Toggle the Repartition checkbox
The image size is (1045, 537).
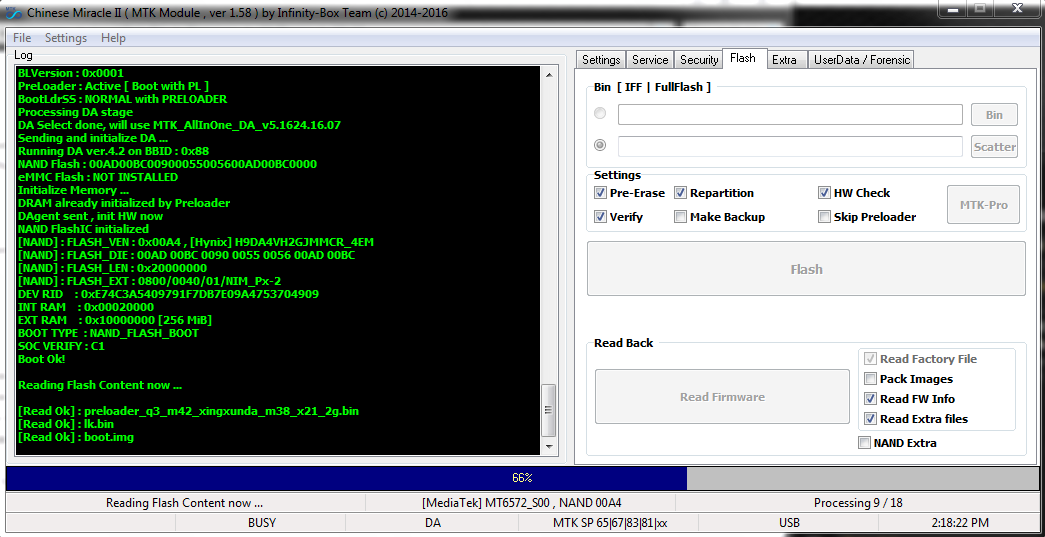[x=680, y=193]
